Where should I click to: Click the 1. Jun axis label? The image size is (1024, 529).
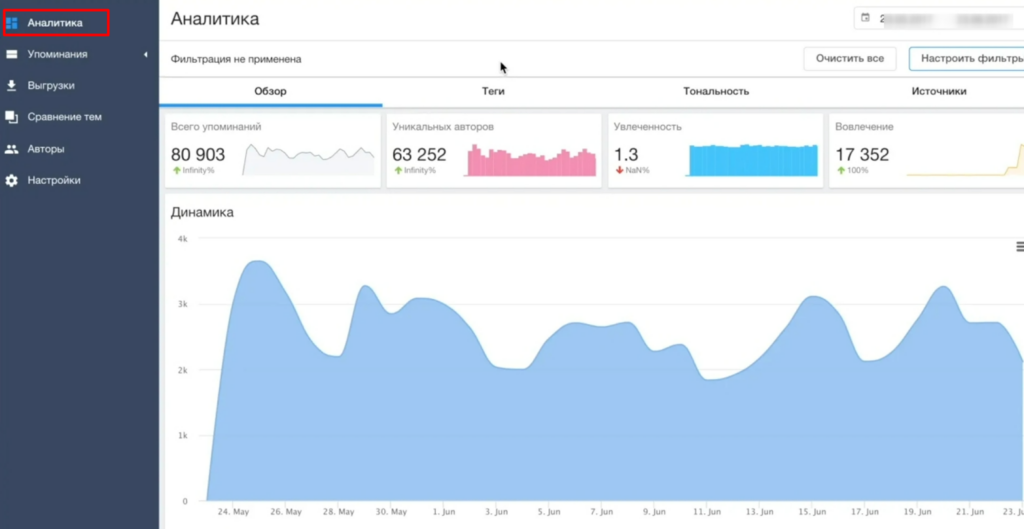443,512
